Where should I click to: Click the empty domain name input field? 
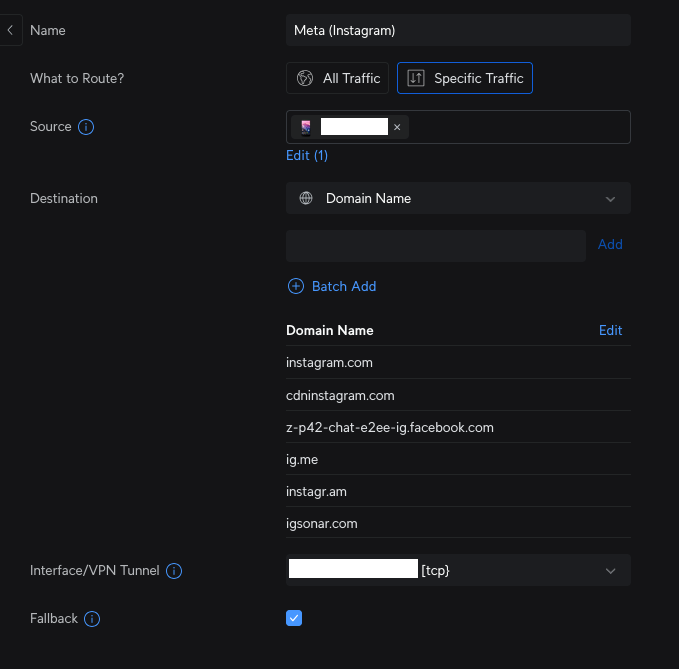coord(435,246)
